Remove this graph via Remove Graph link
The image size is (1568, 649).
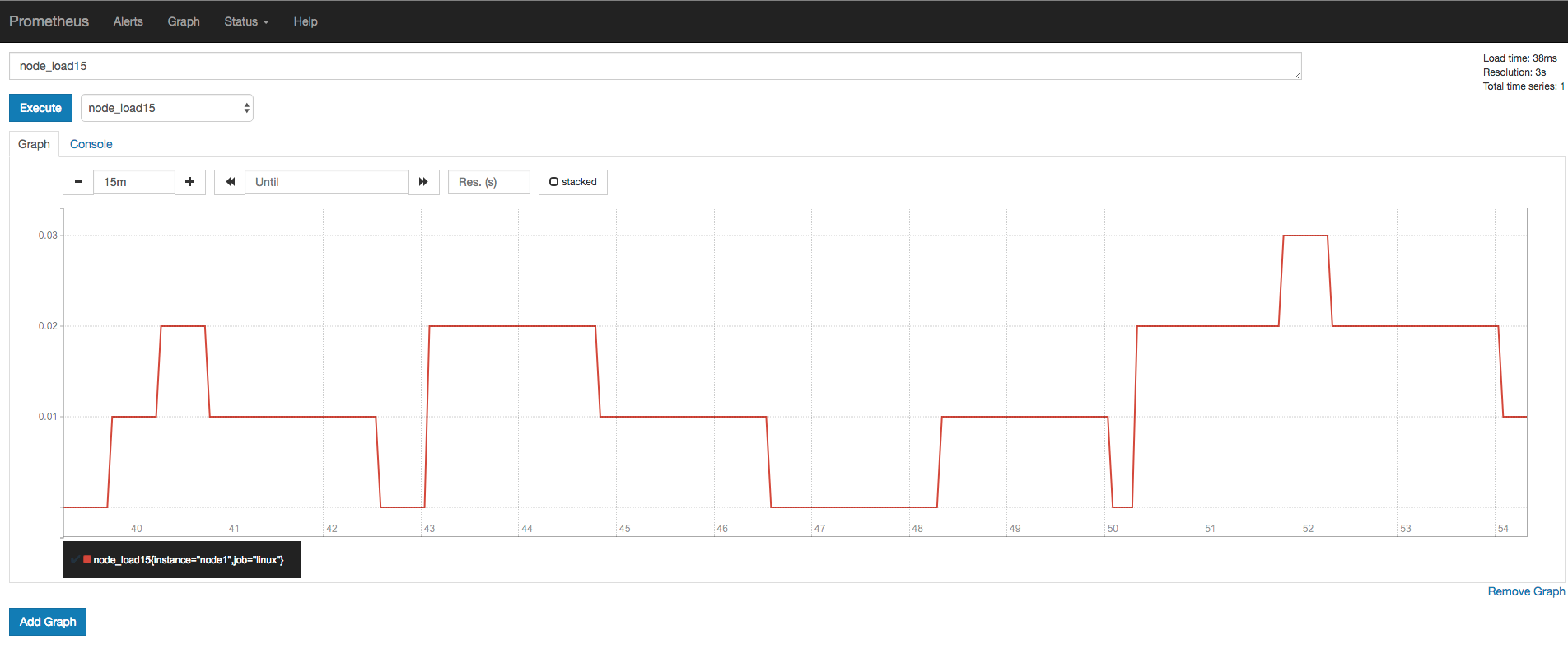(x=1526, y=591)
